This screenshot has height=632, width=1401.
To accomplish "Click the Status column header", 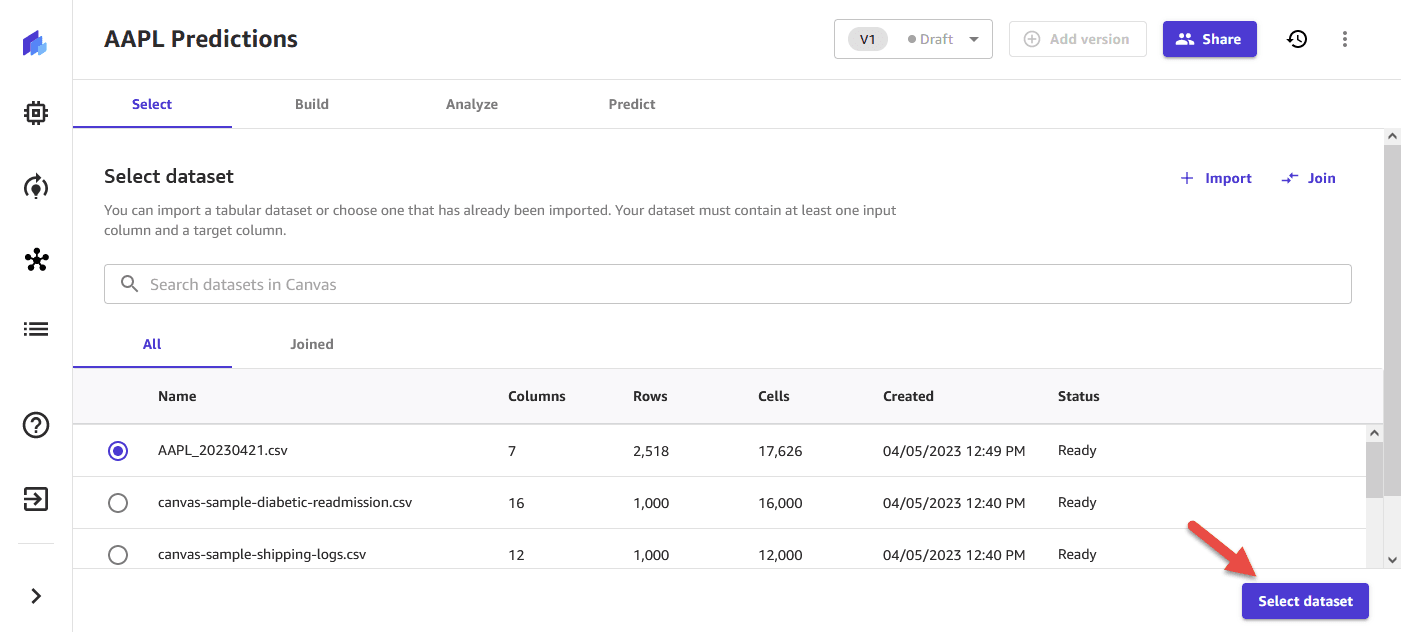I will (1079, 396).
